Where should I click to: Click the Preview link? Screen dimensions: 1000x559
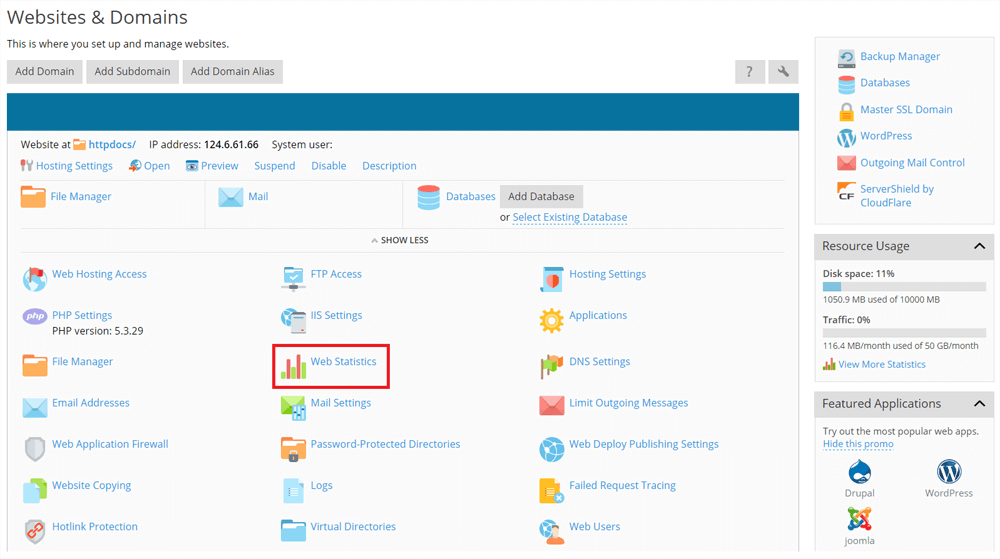click(x=219, y=166)
